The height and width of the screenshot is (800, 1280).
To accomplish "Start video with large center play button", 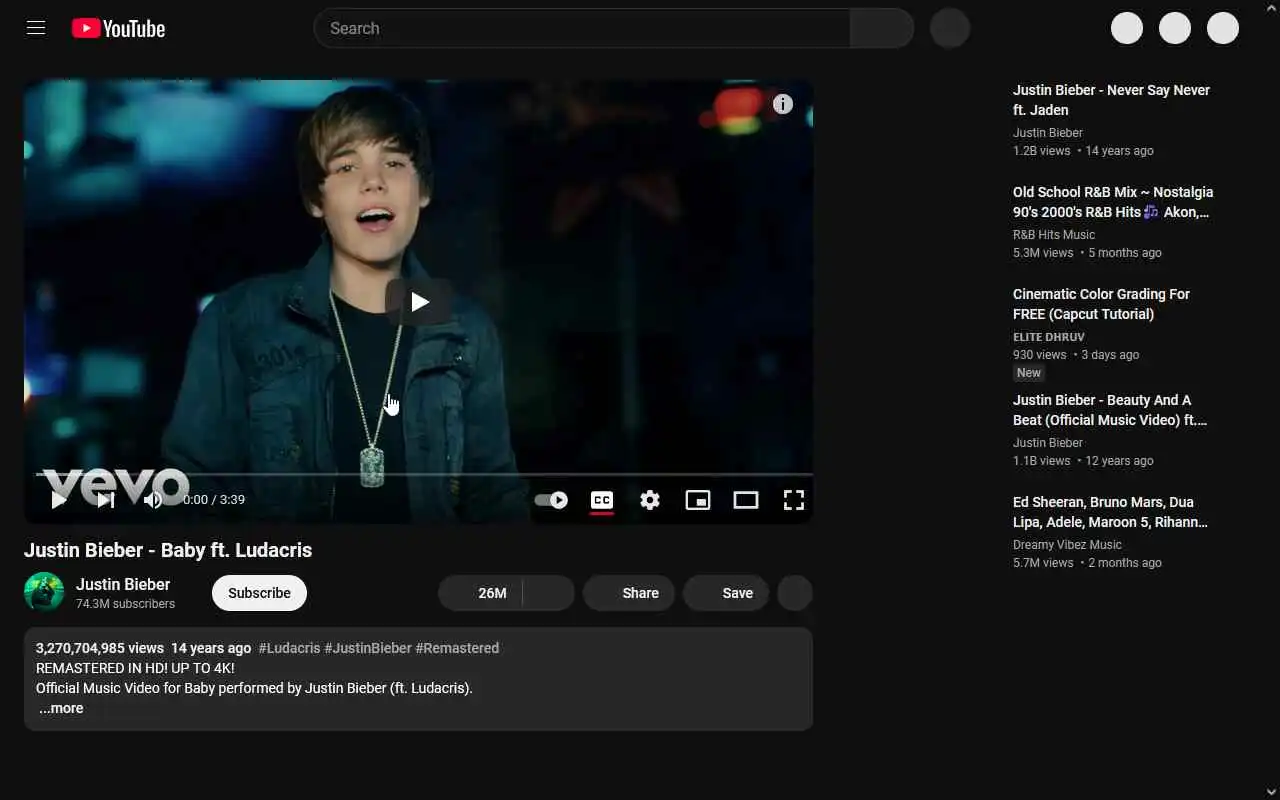I will (419, 301).
